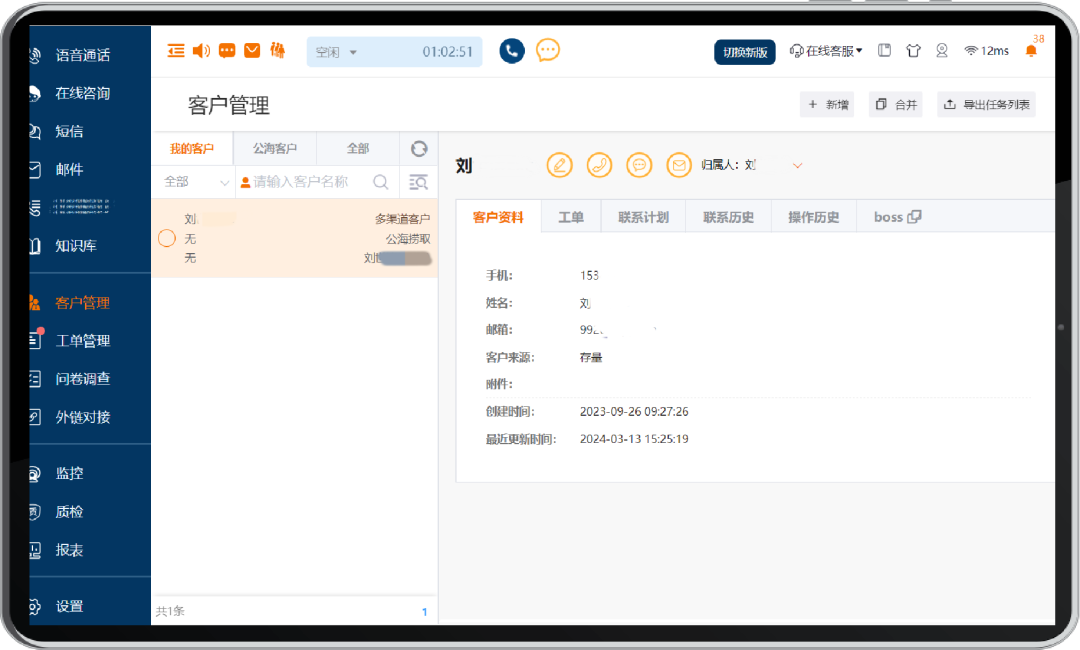Open 知识库 in the sidebar
Screen dimensions: 1080x650
coord(76,246)
